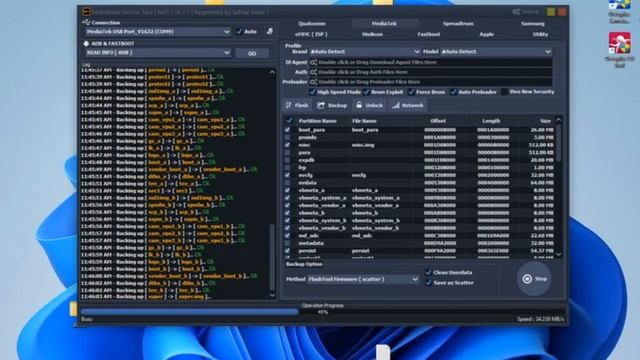Minimize the window with the yellow button

(551, 12)
